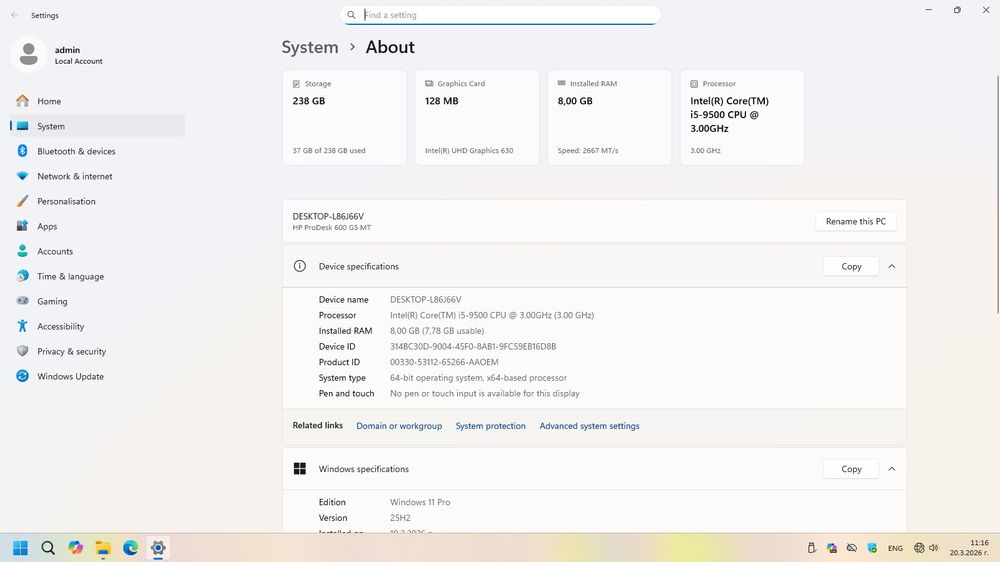Collapse the Device specifications section
The width and height of the screenshot is (1000, 562).
[x=892, y=266]
